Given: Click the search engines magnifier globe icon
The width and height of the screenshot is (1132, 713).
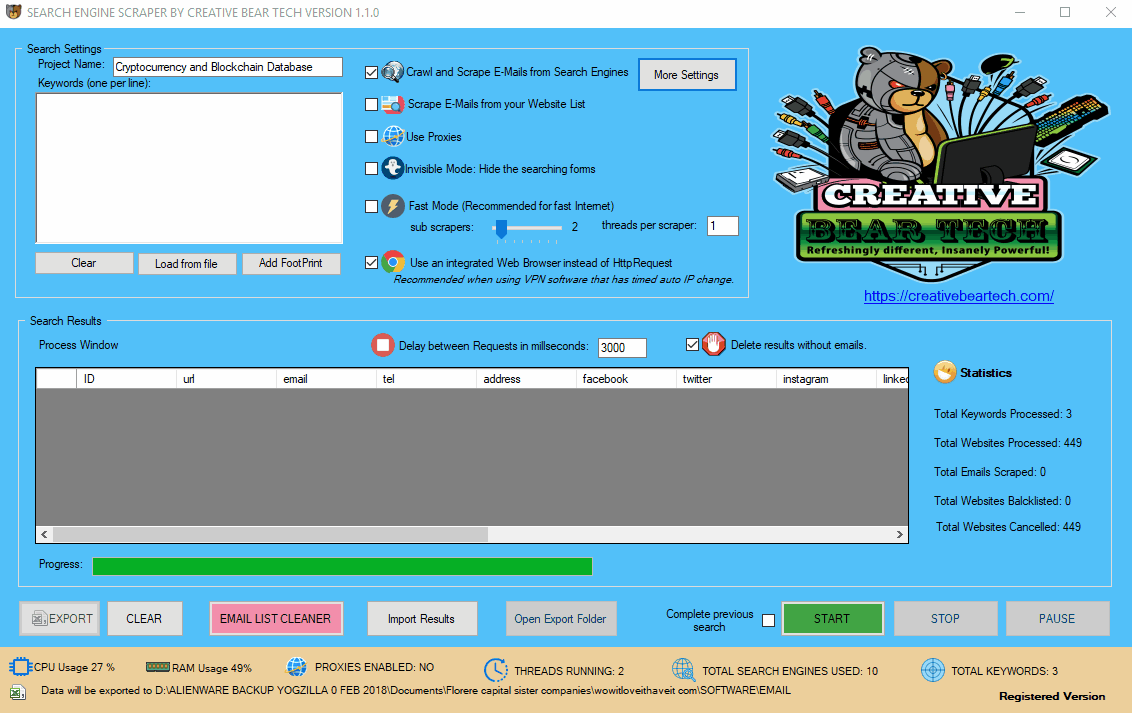Looking at the screenshot, I should tap(392, 71).
